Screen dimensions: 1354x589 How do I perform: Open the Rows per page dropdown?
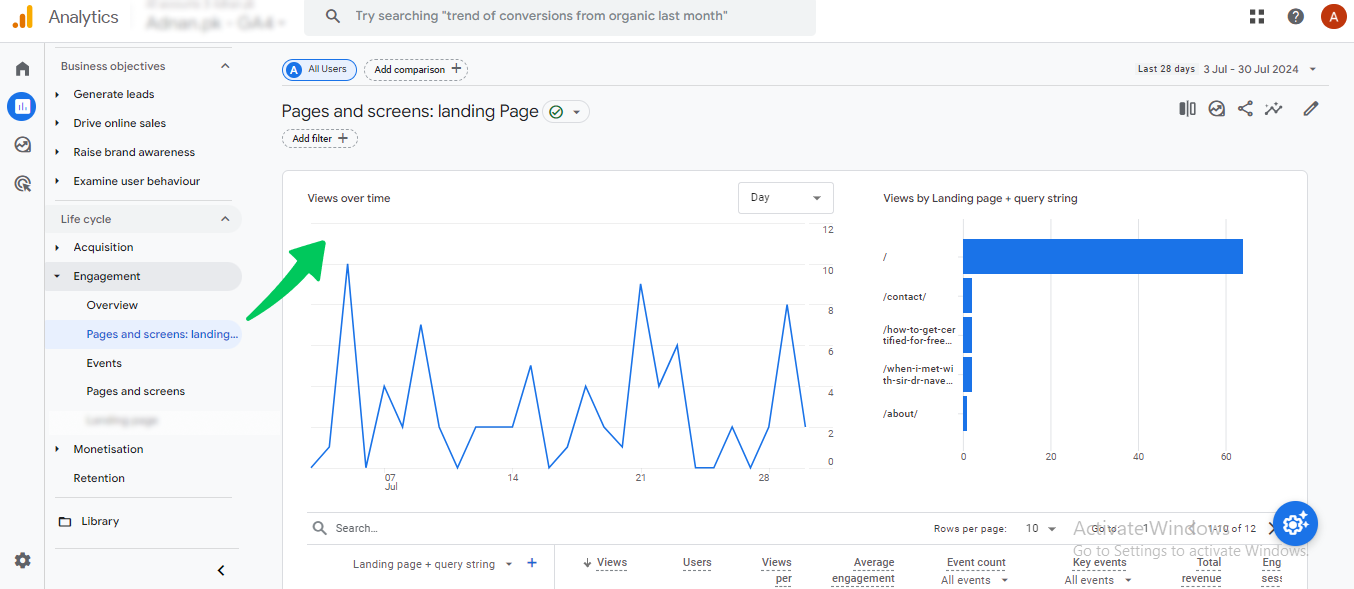coord(1040,528)
